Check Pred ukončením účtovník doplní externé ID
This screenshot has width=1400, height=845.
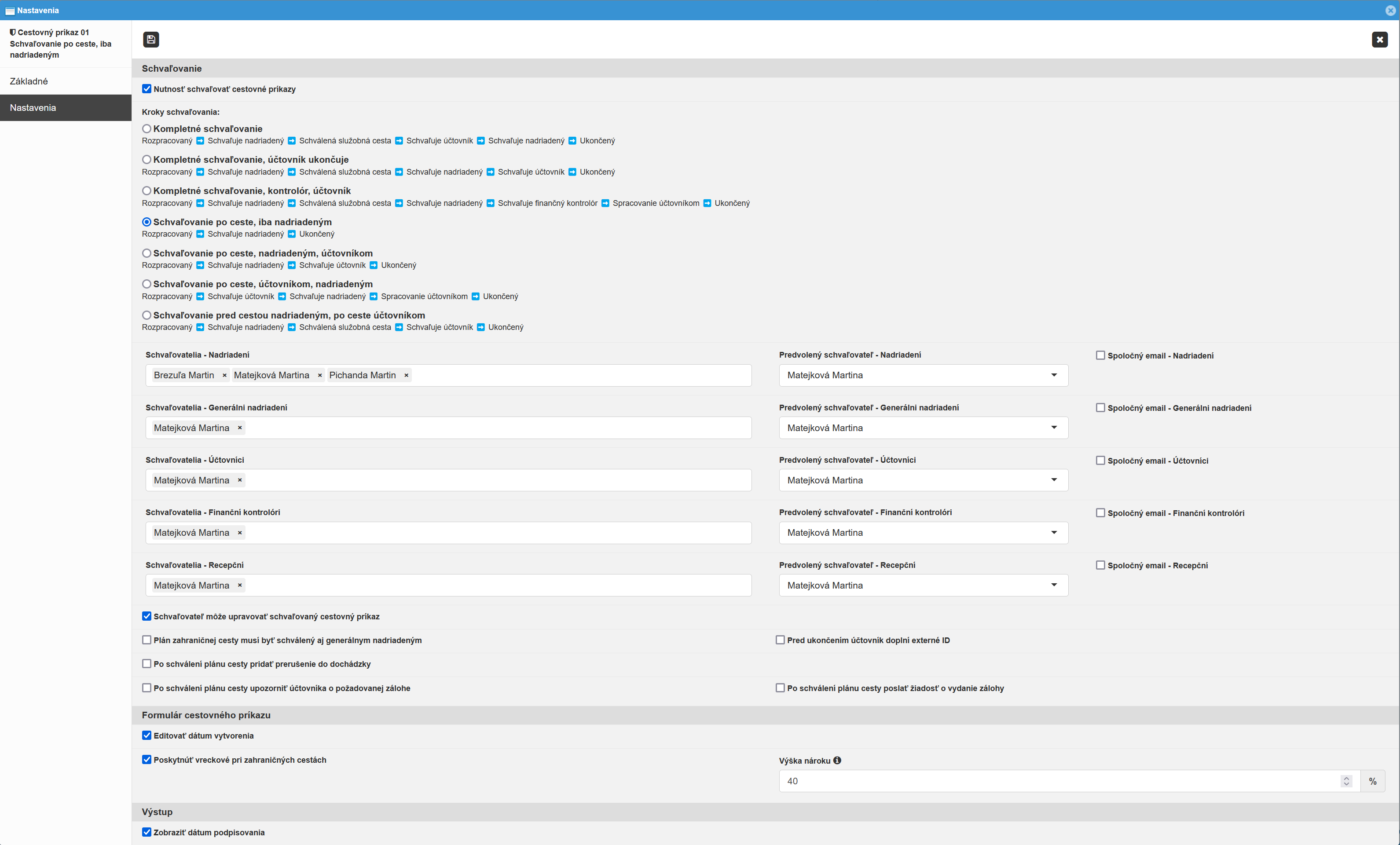[780, 640]
